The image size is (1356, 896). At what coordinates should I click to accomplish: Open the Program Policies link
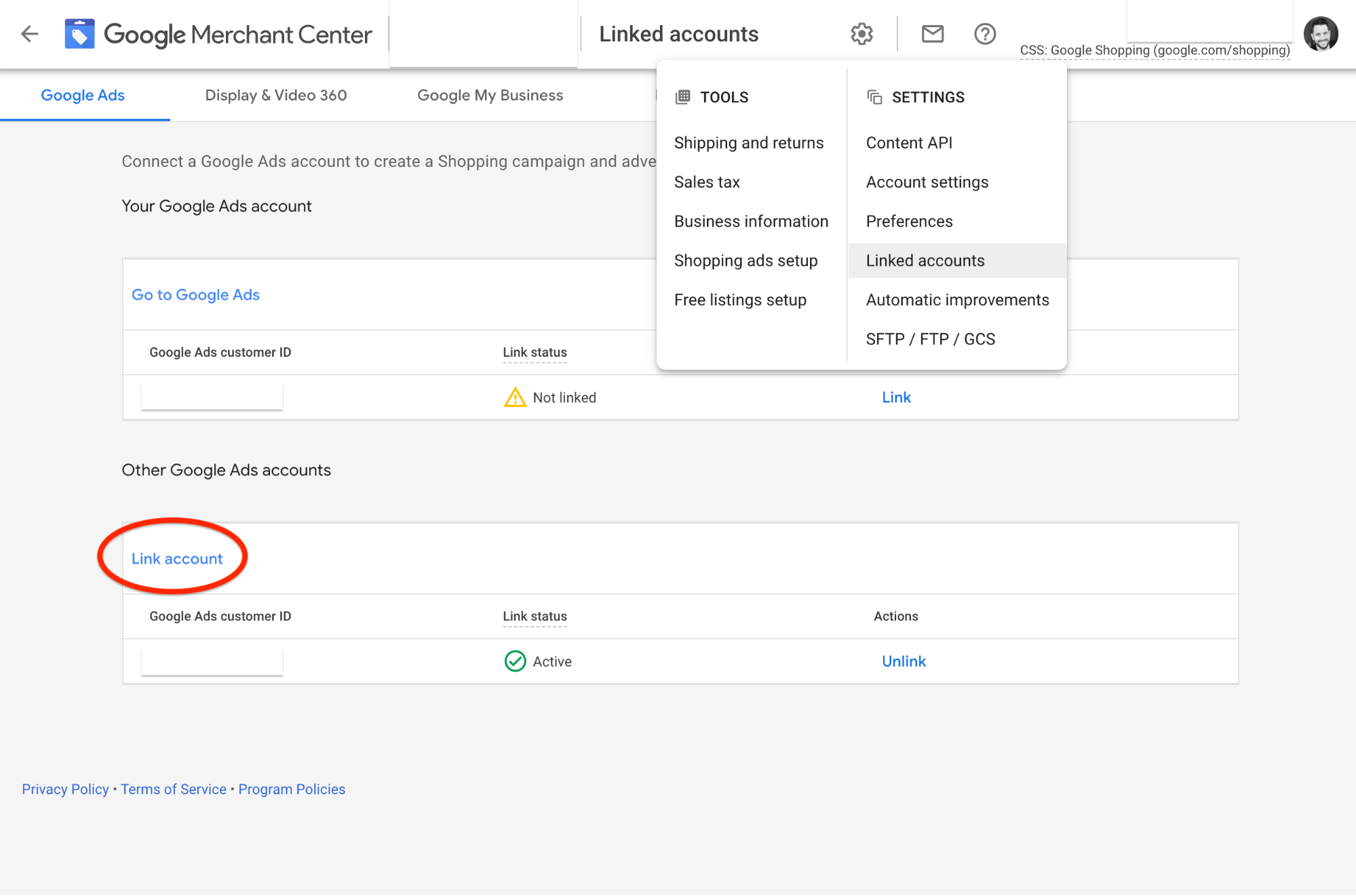click(x=292, y=789)
